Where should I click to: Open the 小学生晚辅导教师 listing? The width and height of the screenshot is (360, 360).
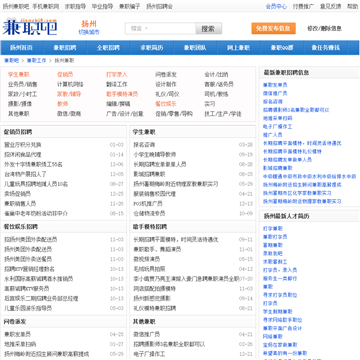[x=155, y=155]
